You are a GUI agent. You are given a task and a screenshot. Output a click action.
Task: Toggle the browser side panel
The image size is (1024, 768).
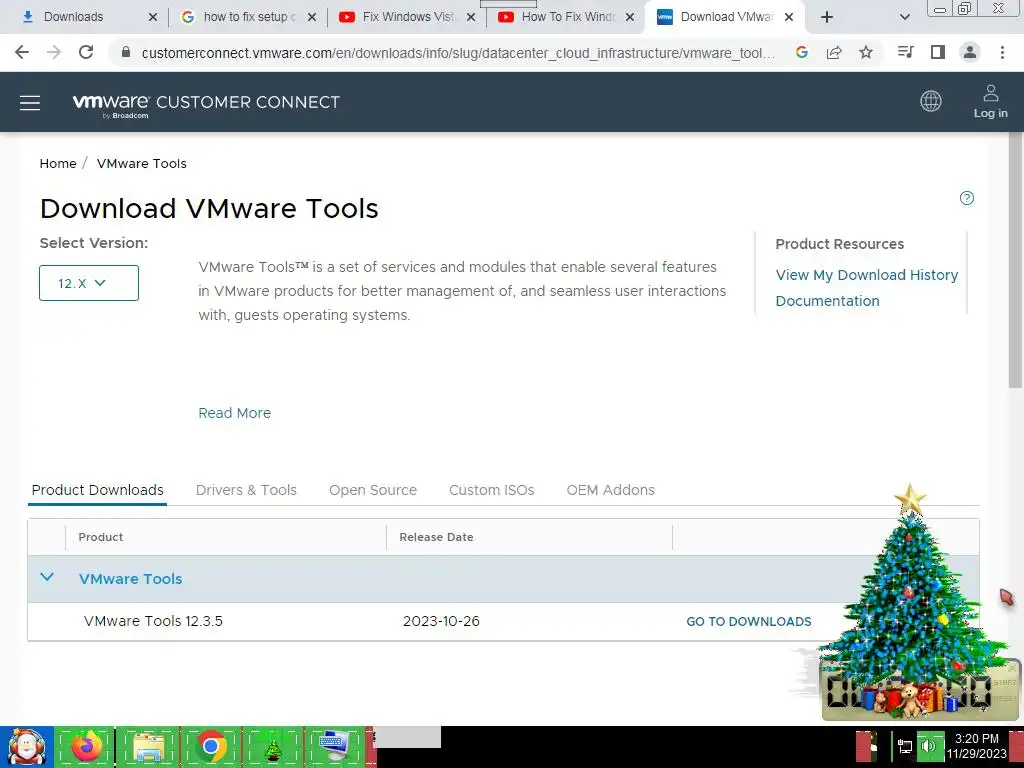[938, 52]
